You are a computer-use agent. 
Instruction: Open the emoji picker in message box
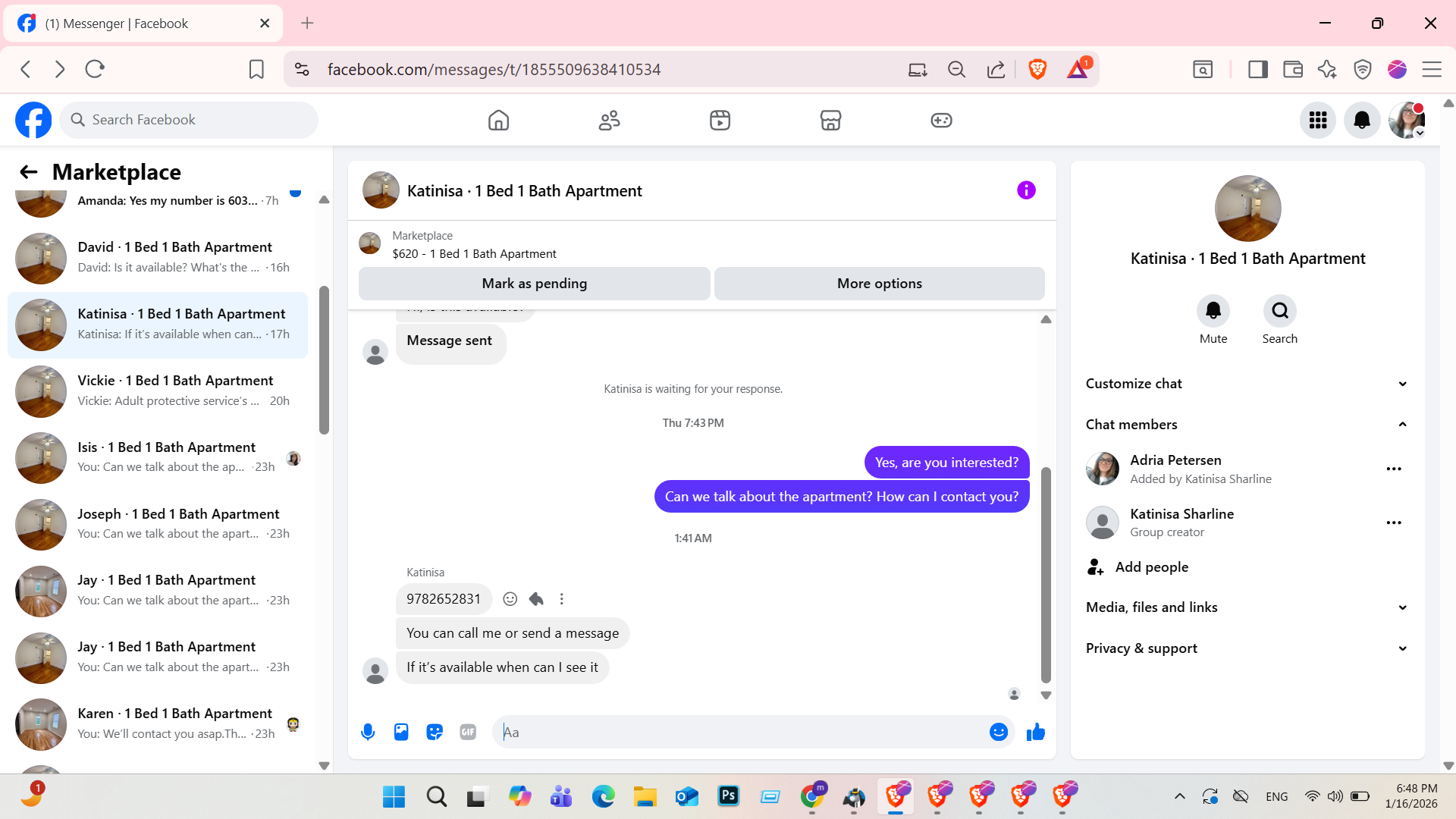(x=998, y=732)
